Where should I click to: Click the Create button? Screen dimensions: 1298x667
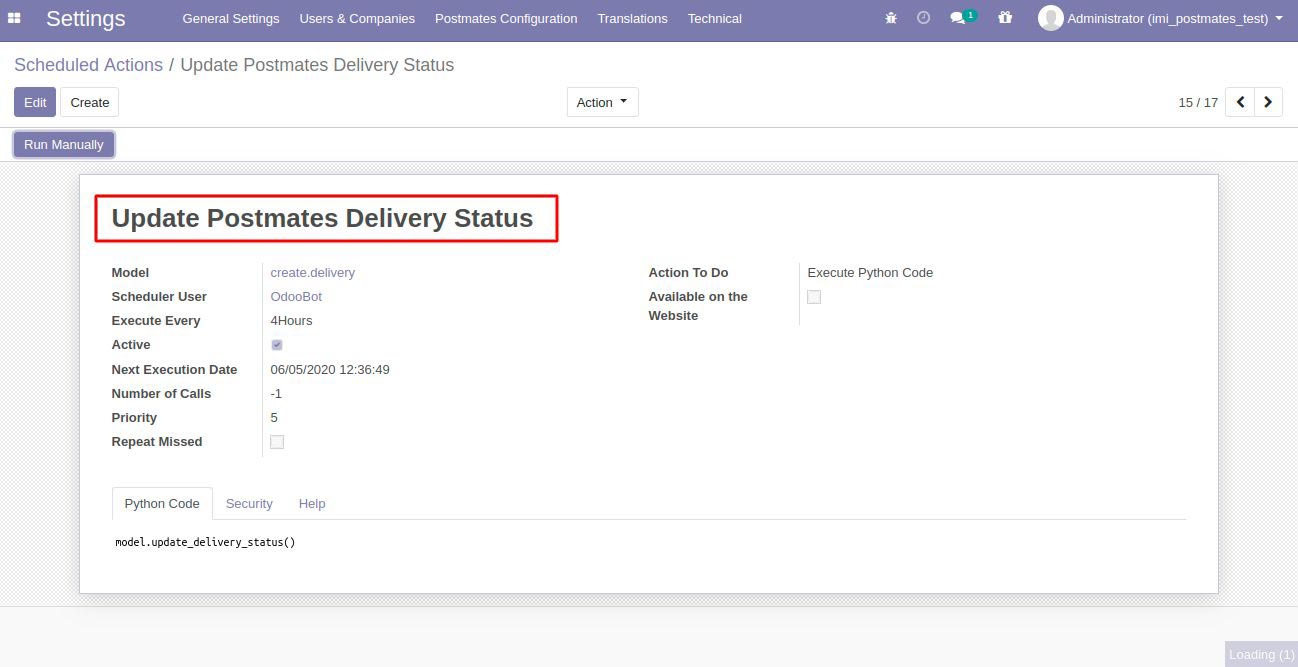(90, 102)
